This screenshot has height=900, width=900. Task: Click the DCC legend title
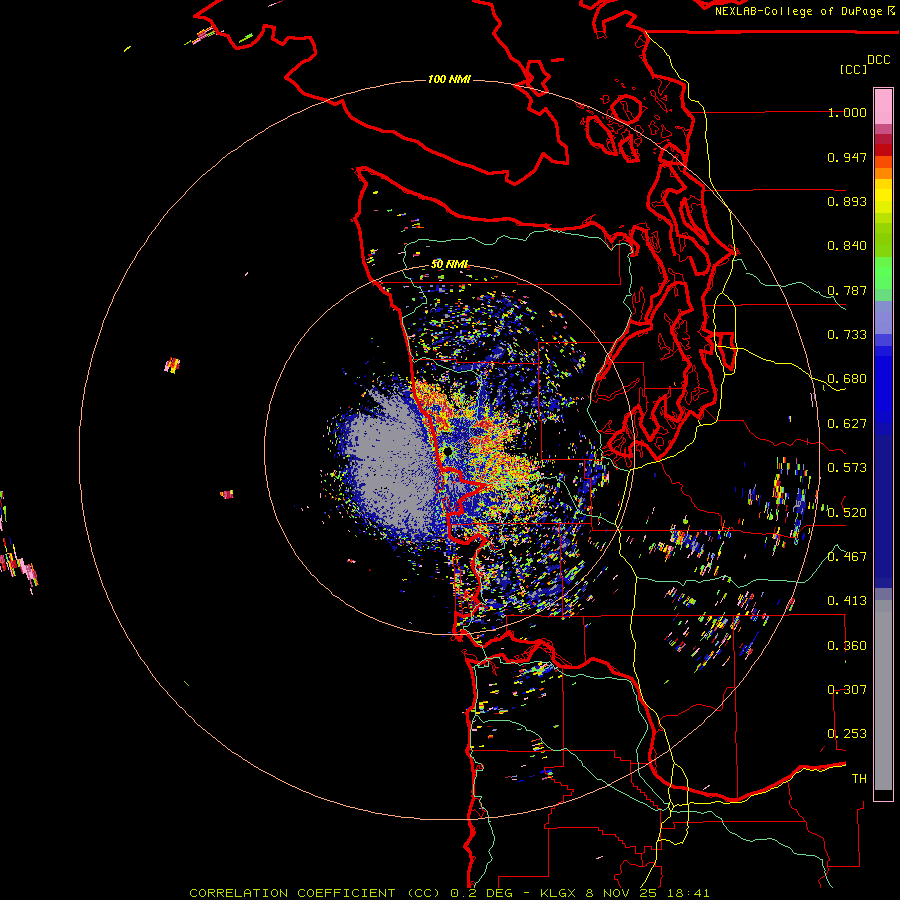(878, 60)
